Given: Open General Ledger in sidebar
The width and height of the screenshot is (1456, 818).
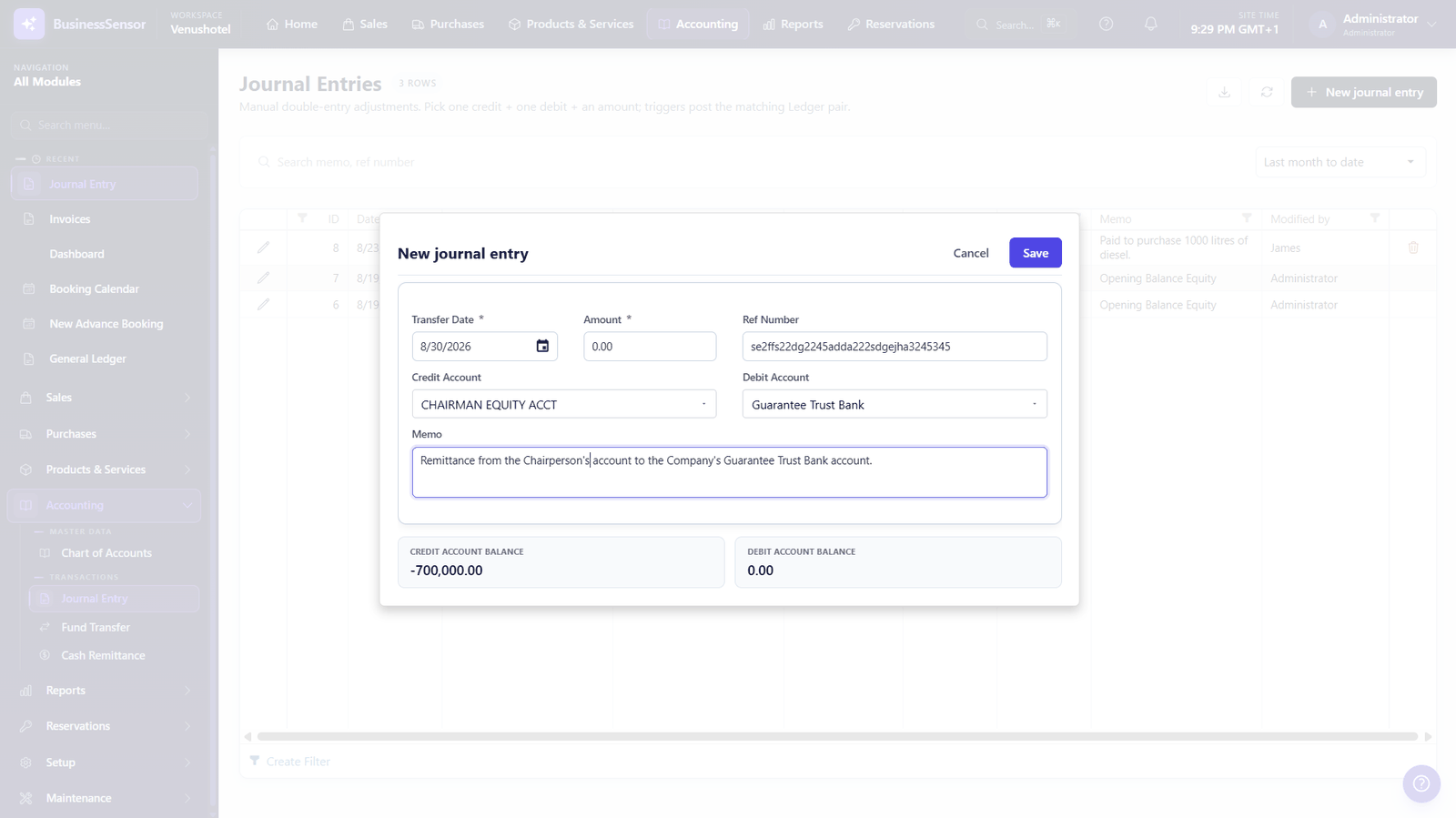Looking at the screenshot, I should (x=87, y=359).
